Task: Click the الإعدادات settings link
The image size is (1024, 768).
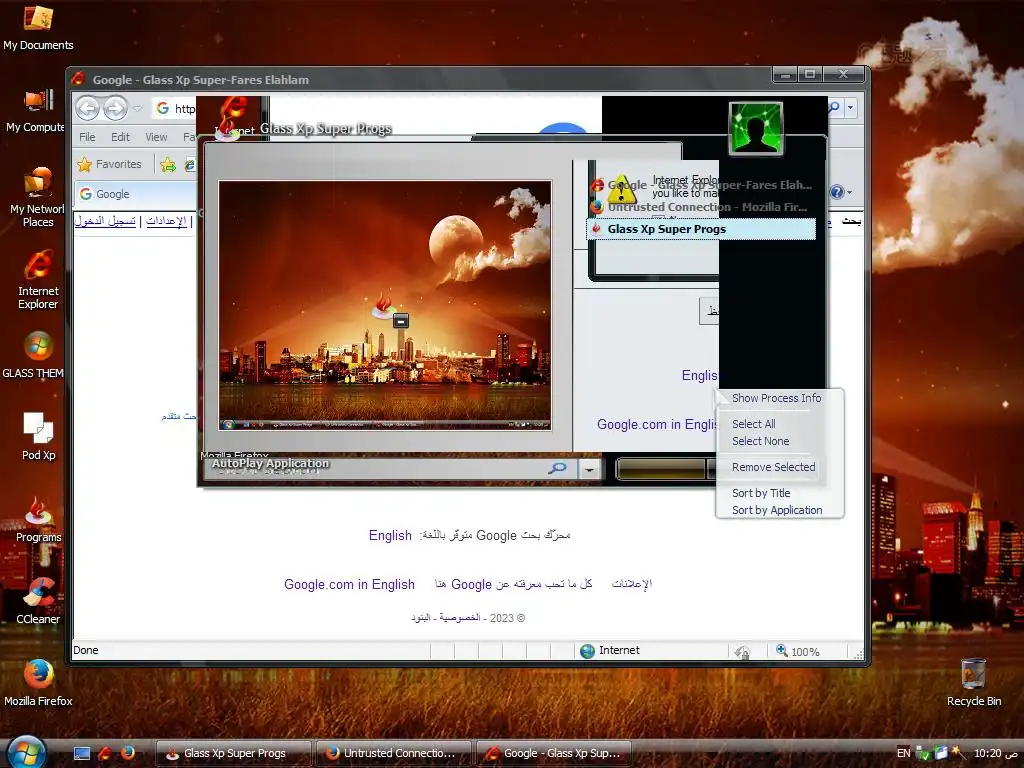Action: (x=166, y=221)
